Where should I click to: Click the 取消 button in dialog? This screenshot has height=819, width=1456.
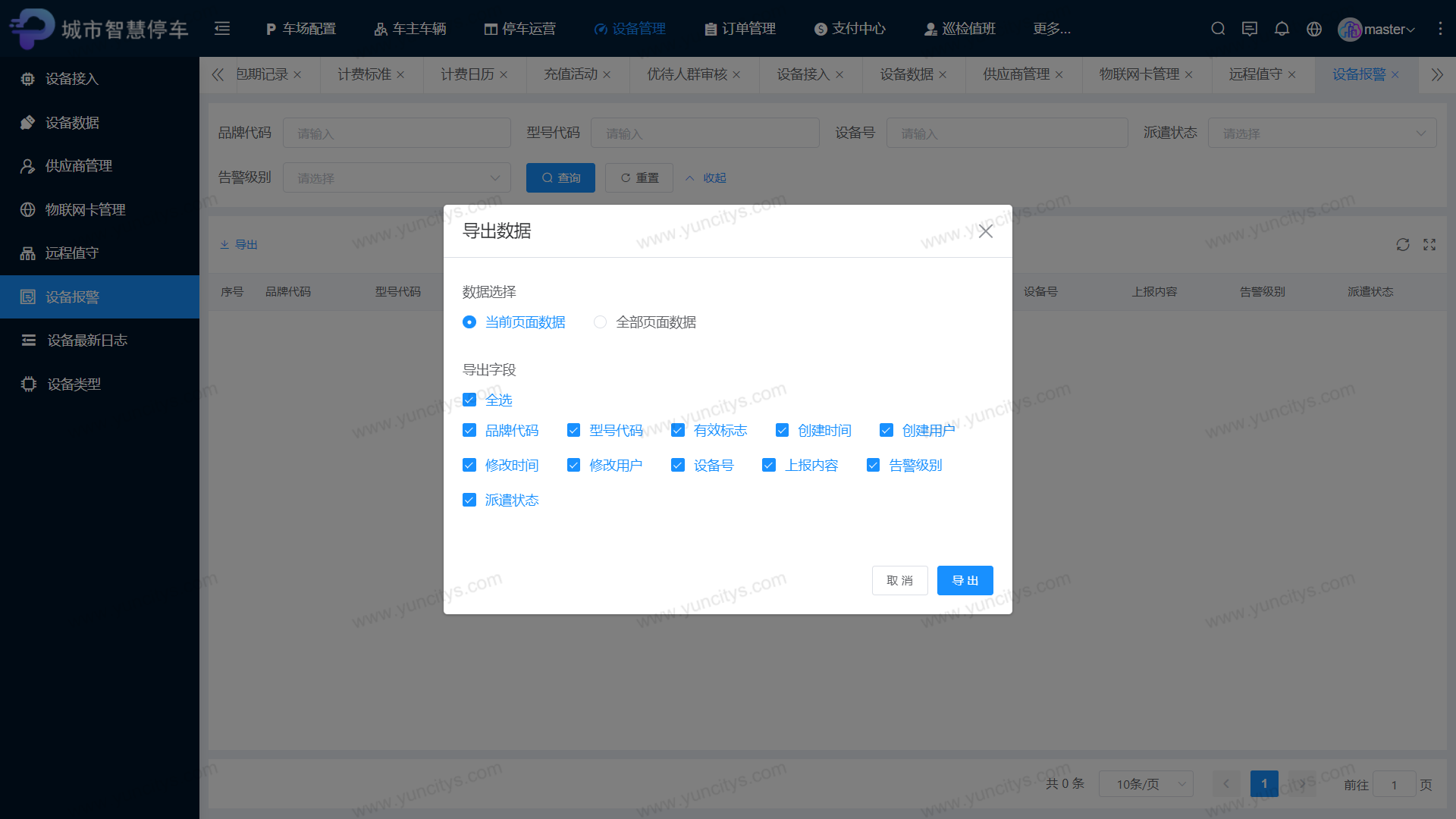899,581
